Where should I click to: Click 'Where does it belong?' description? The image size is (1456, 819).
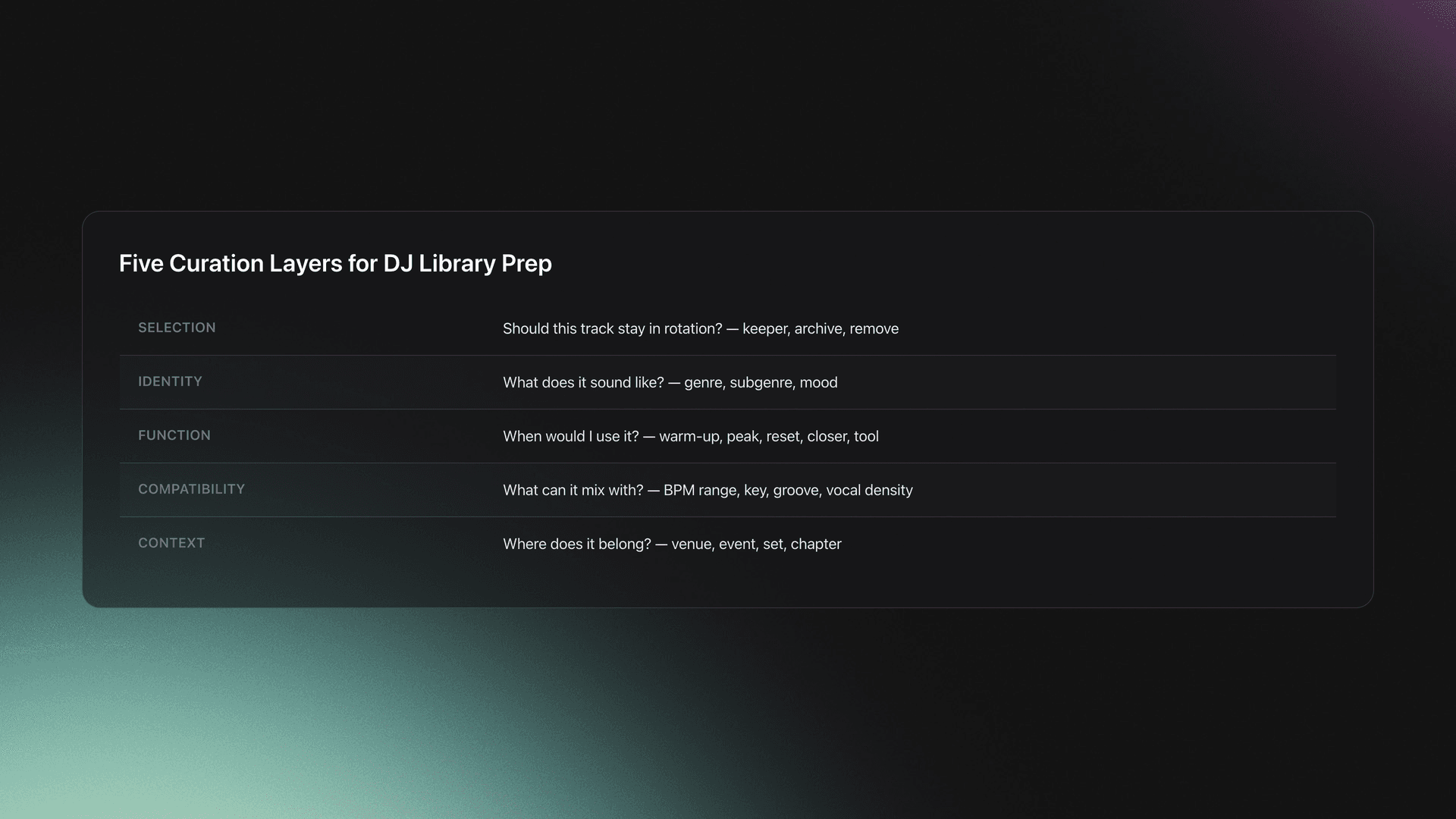576,544
